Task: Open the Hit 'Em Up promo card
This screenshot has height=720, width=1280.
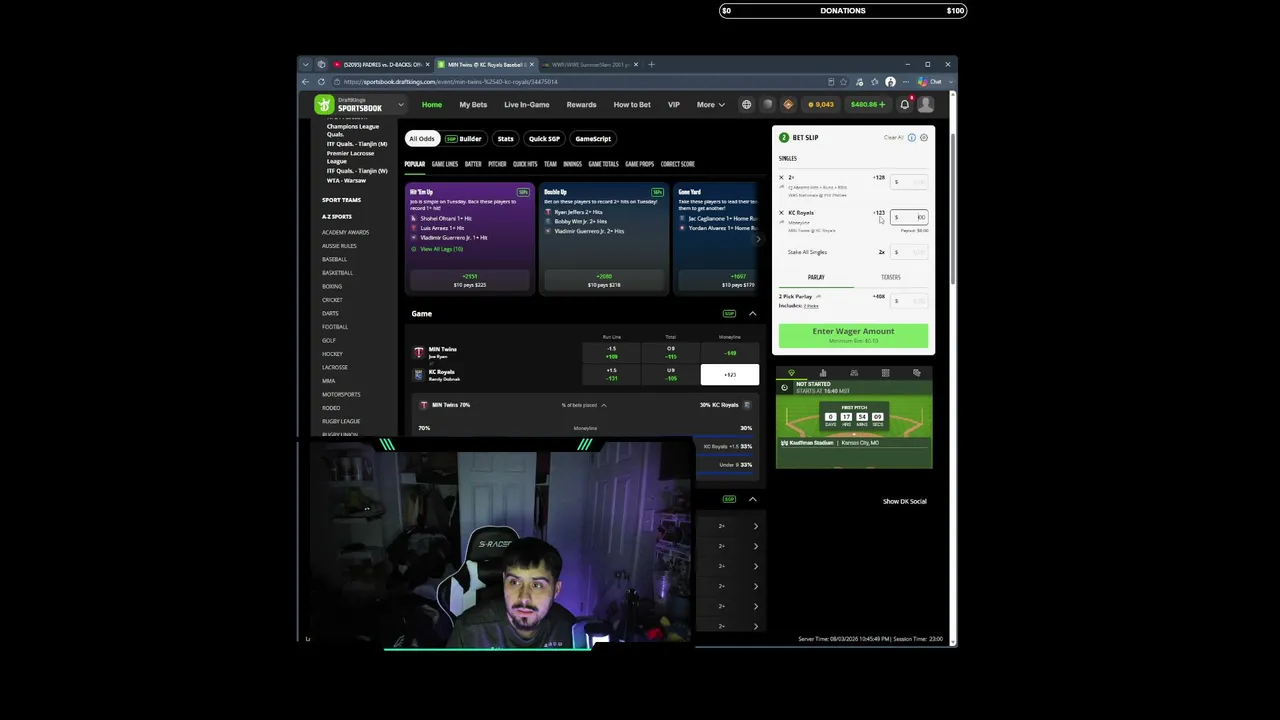Action: point(470,238)
